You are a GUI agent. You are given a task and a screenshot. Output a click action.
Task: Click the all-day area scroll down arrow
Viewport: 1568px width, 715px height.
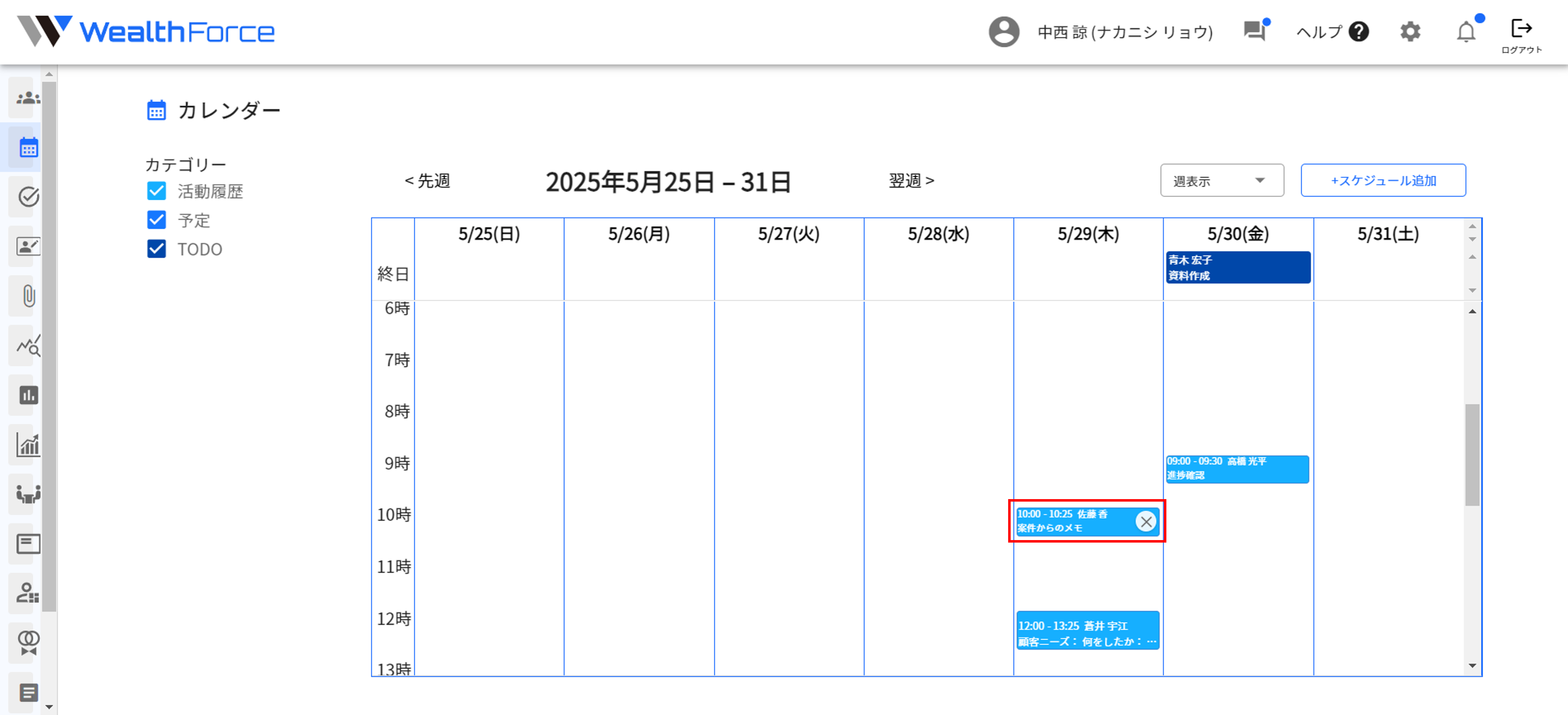click(x=1472, y=290)
